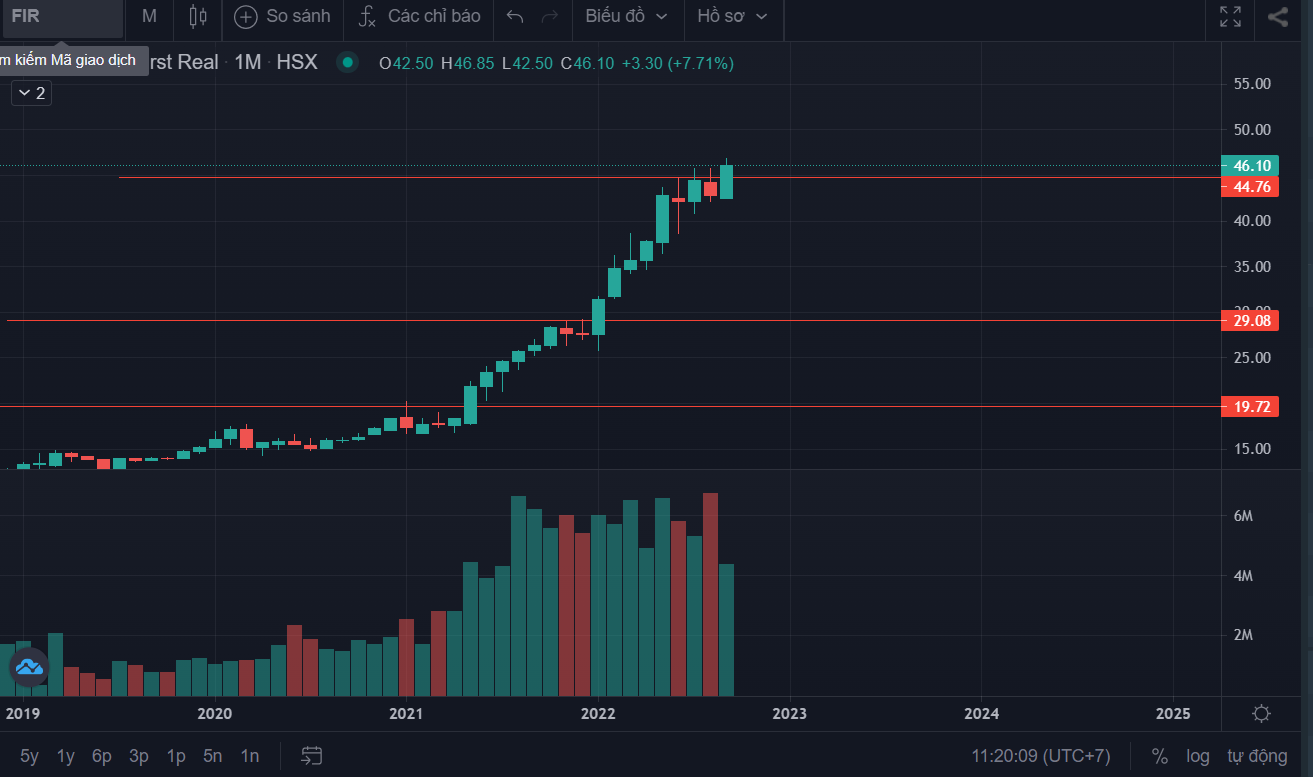
Task: Expand the collapsed indicators legend showing 2
Action: coord(32,93)
